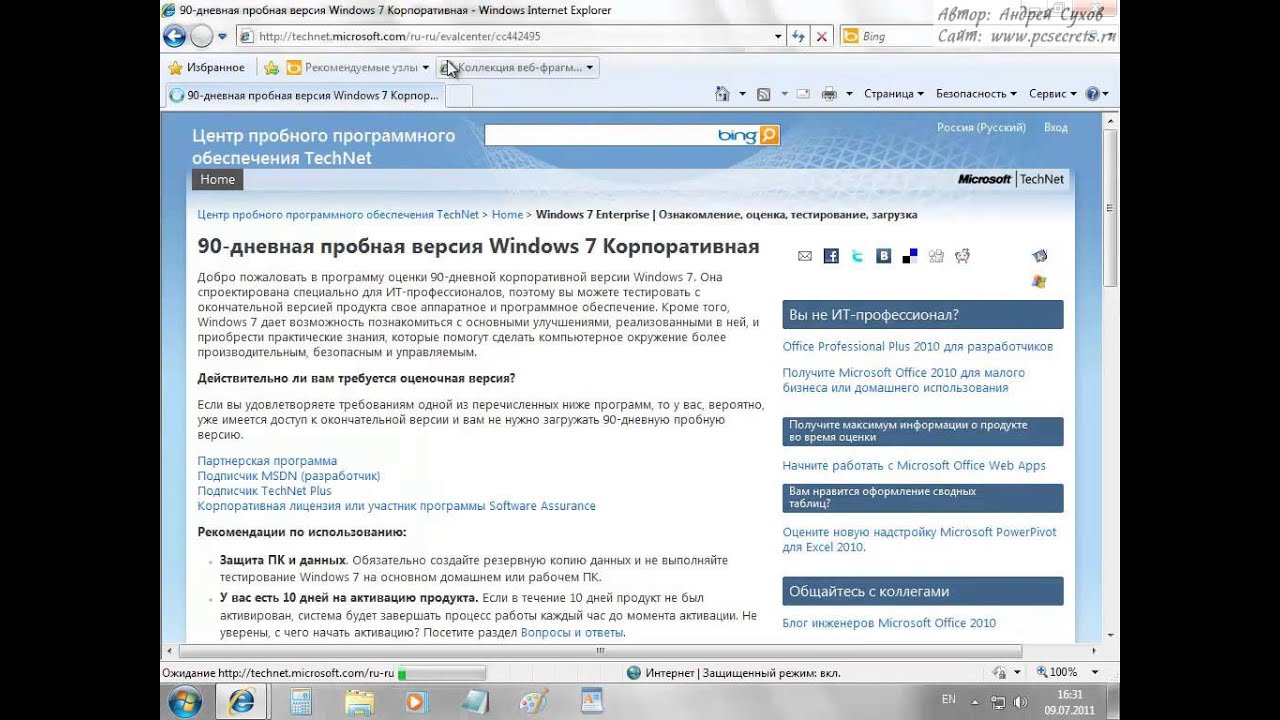Viewport: 1280px width, 720px height.
Task: Click the orange Bing search magnifier button
Action: point(769,135)
